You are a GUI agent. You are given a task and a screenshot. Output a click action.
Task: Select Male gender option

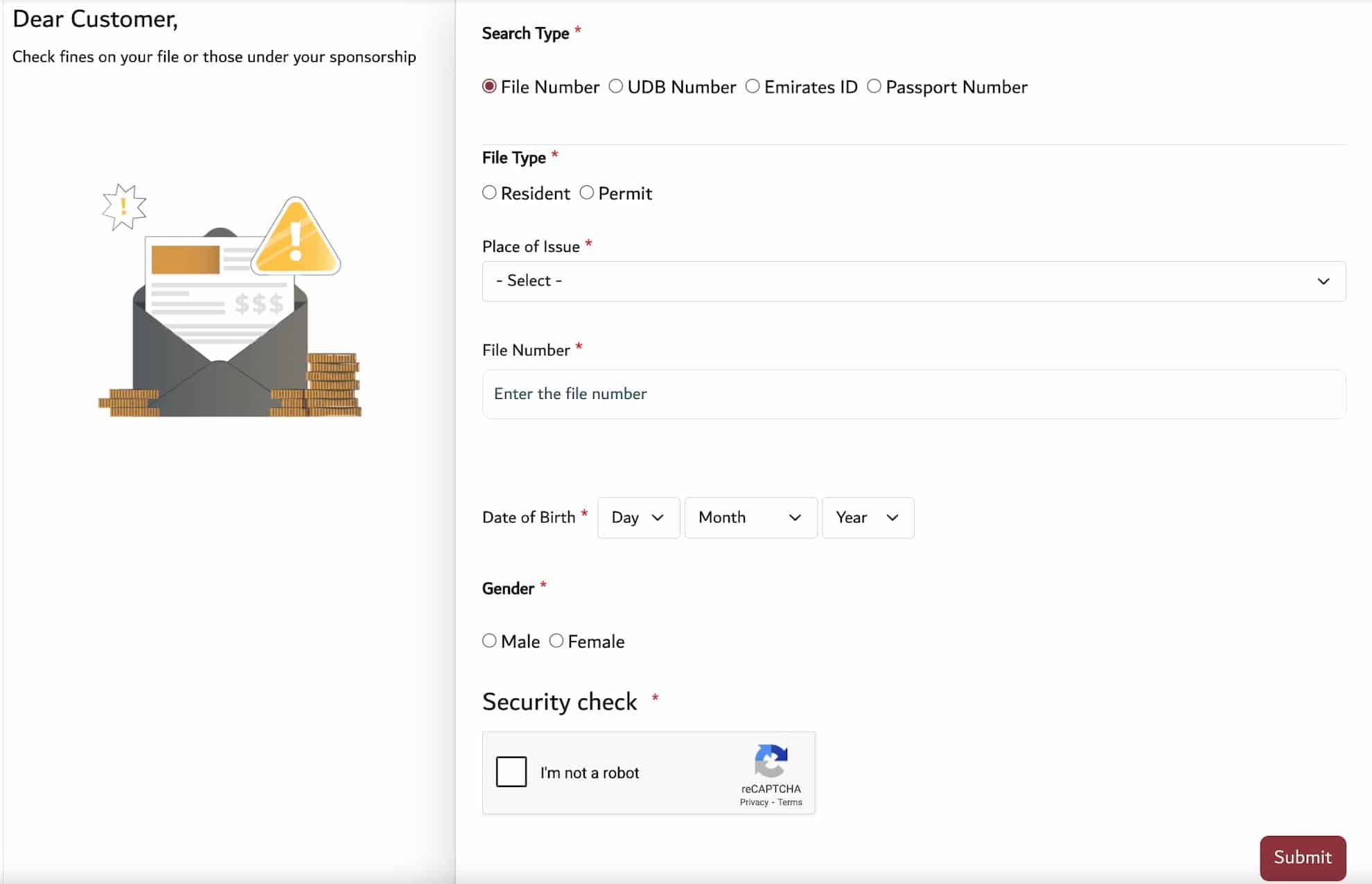point(489,641)
